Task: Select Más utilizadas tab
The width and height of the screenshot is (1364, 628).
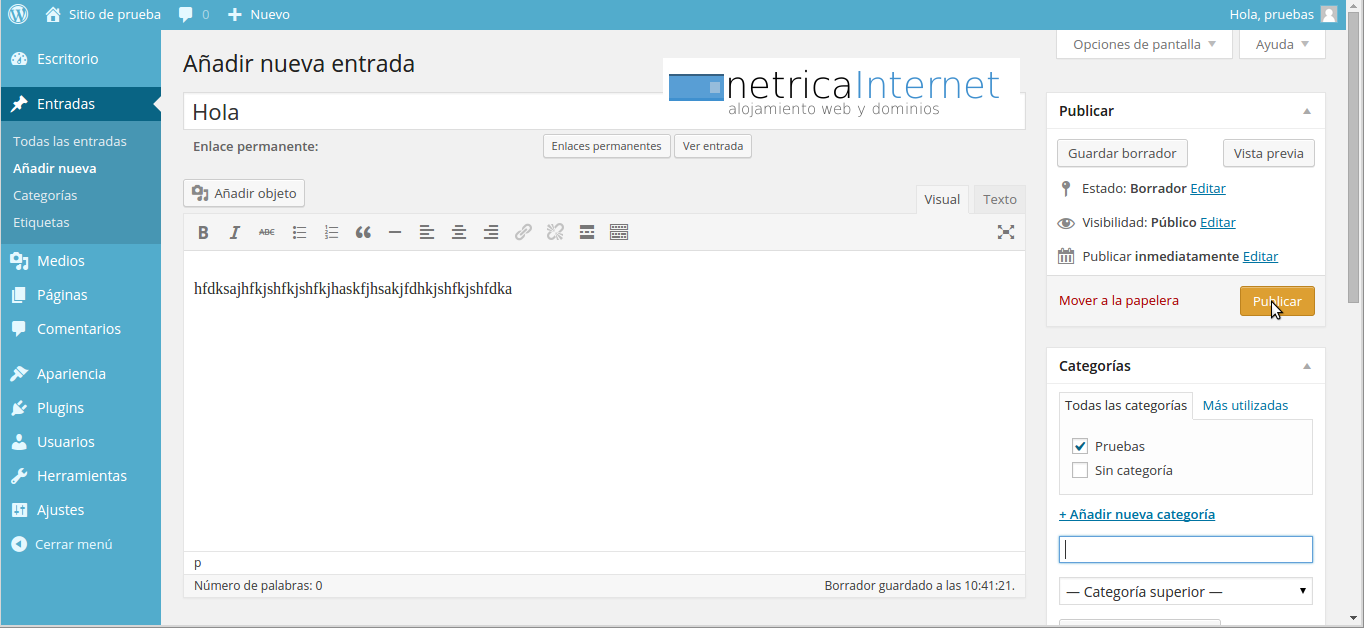Action: tap(1245, 405)
